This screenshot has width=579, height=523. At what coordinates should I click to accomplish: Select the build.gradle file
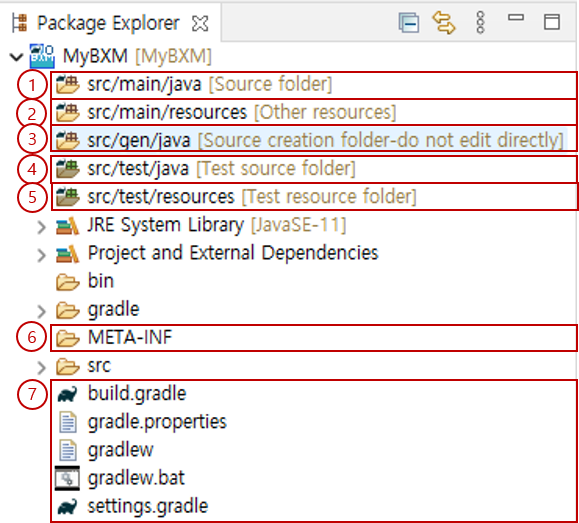[x=137, y=393]
